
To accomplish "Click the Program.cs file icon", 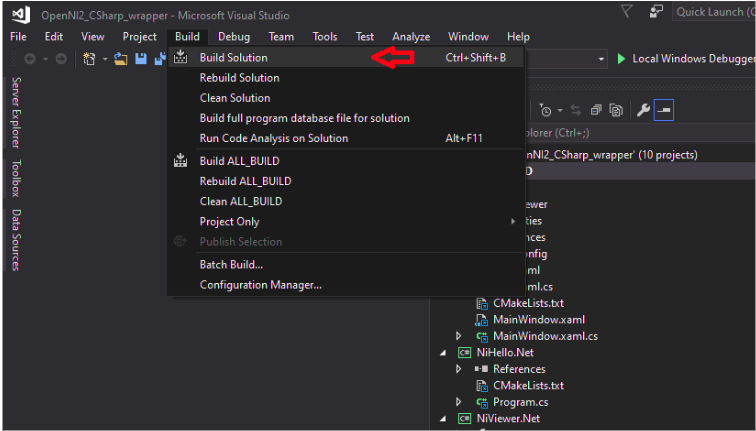I will click(x=482, y=402).
